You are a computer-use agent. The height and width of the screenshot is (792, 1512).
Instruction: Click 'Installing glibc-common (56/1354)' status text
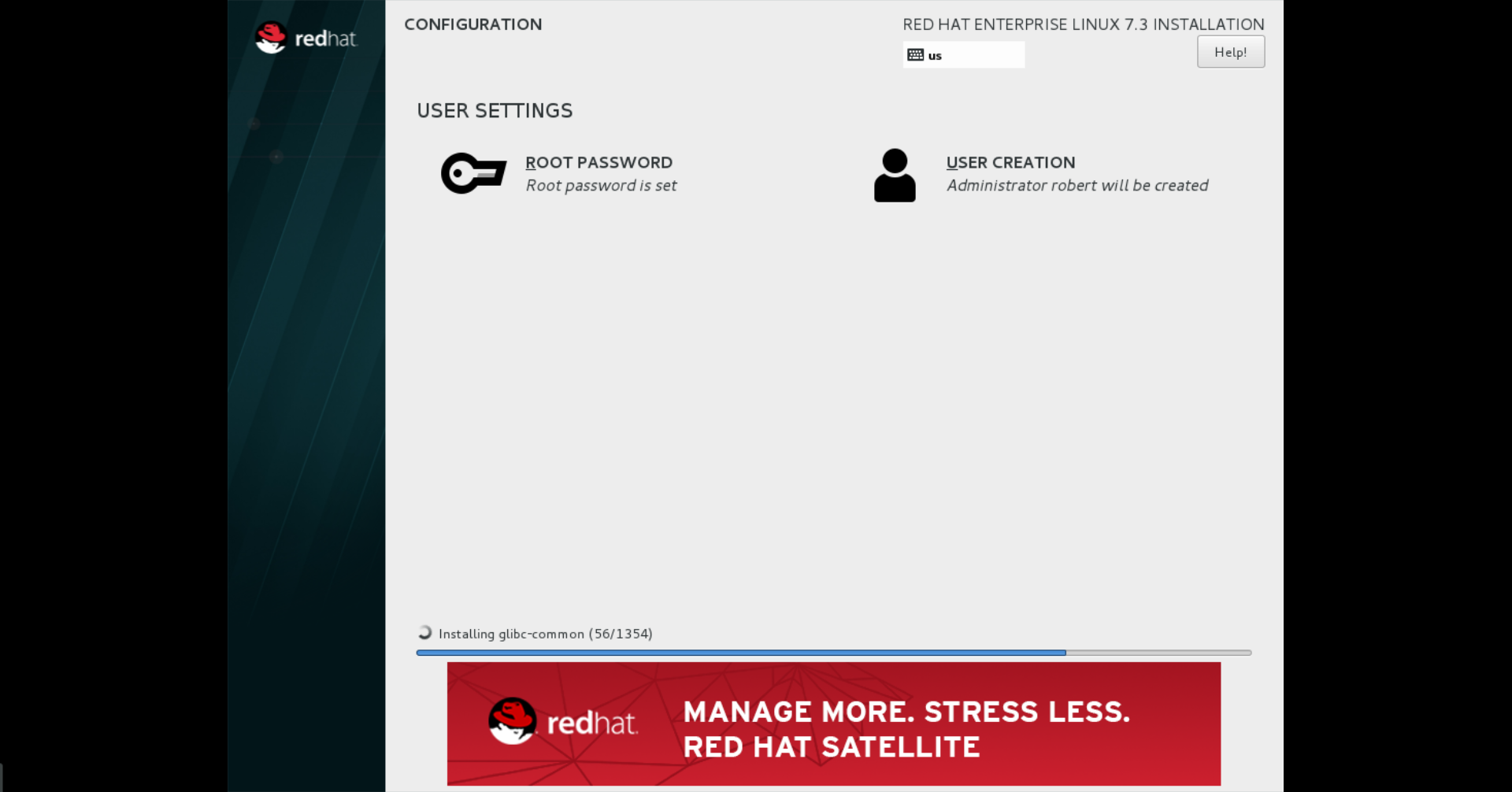(545, 634)
